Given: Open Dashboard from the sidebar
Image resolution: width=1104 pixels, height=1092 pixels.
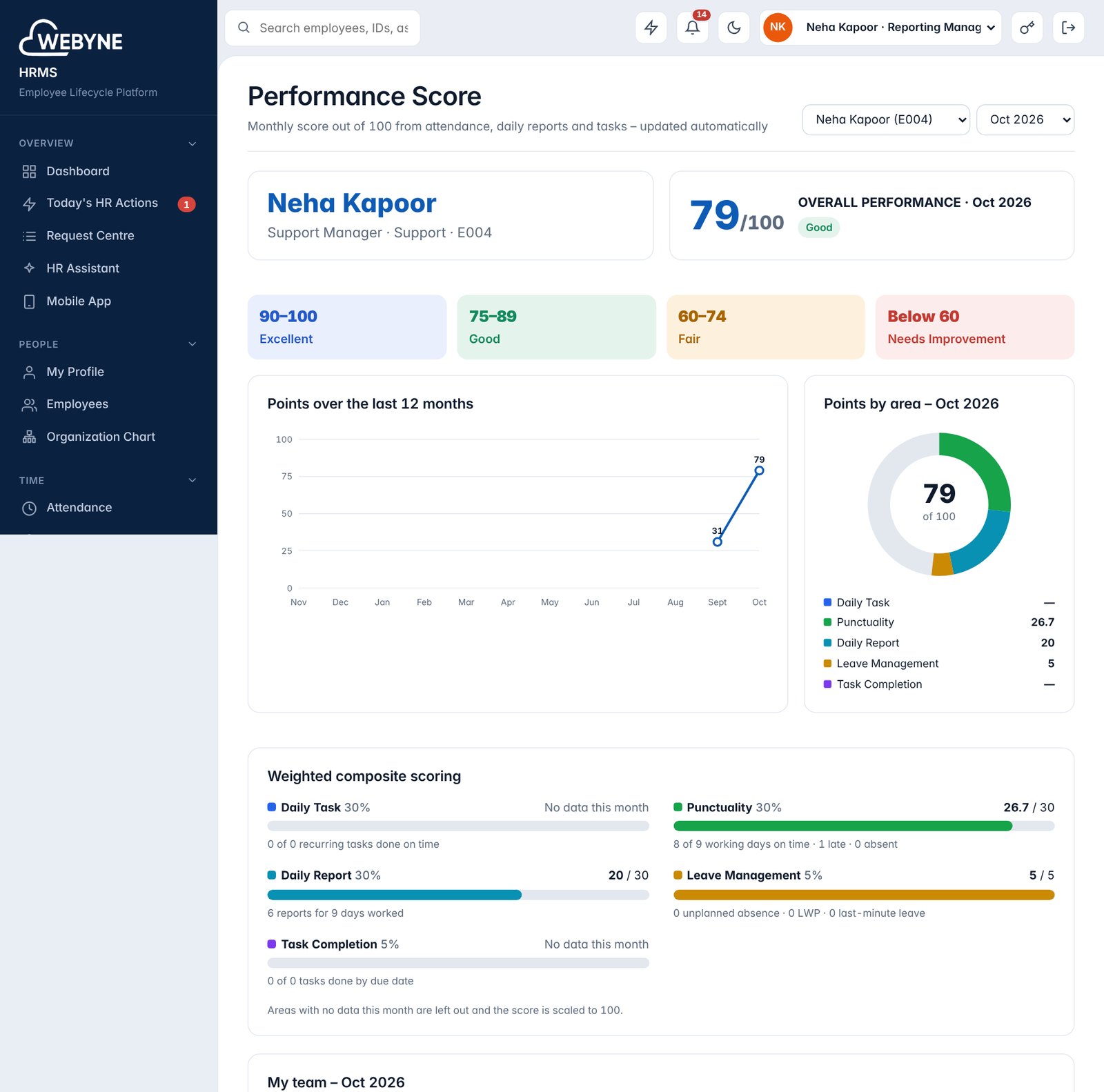Looking at the screenshot, I should coord(108,172).
